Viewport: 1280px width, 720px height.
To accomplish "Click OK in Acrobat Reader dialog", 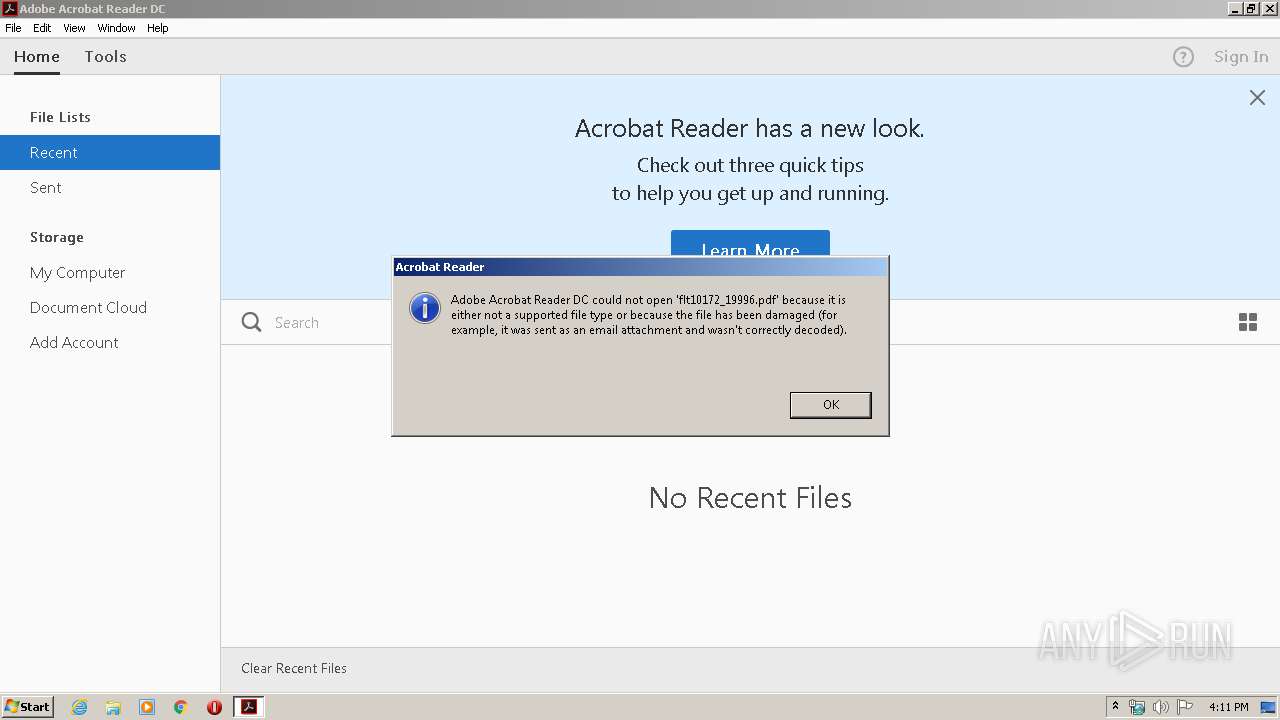I will [x=830, y=404].
